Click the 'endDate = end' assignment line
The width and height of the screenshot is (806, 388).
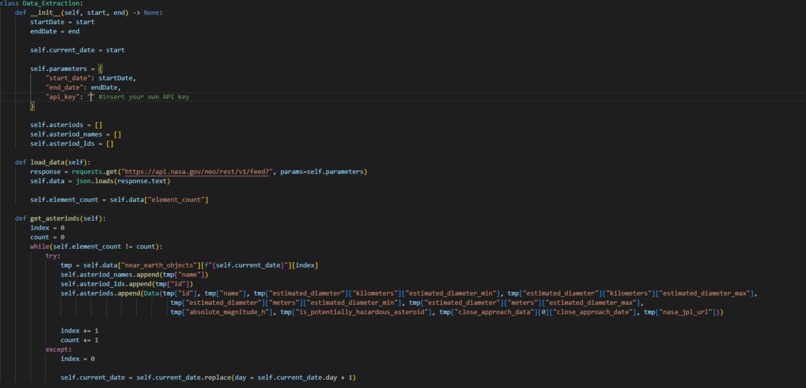click(x=54, y=31)
